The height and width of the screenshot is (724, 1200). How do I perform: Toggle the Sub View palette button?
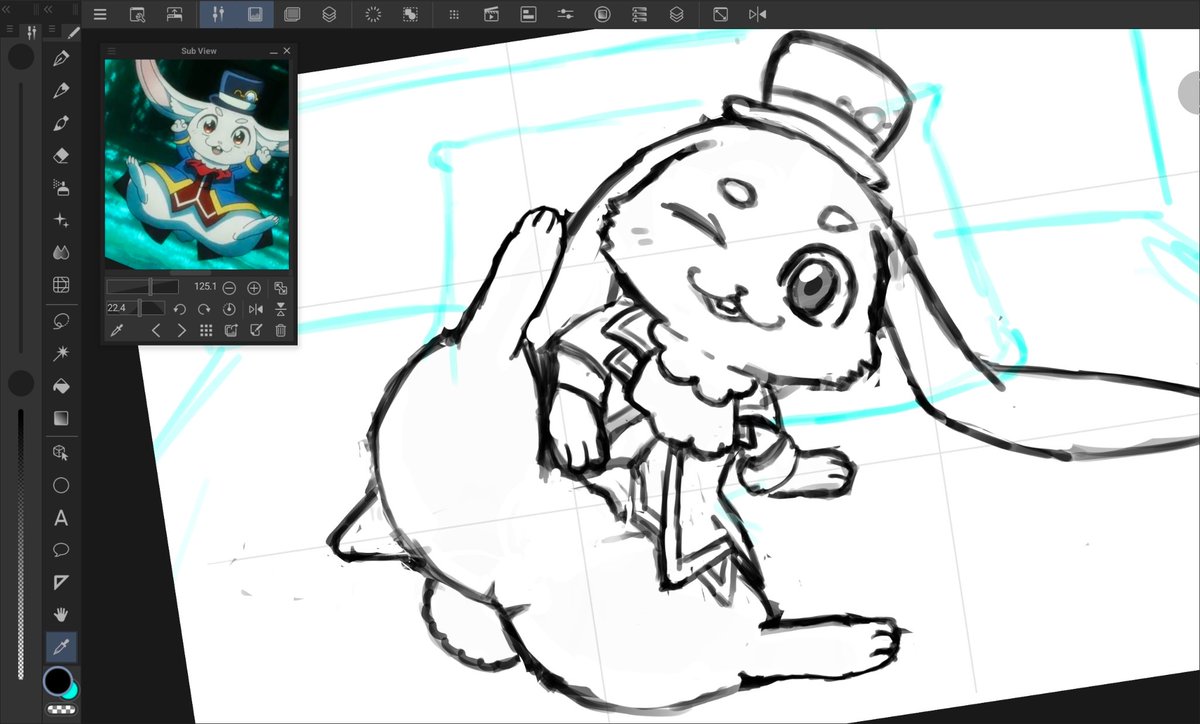(x=255, y=15)
